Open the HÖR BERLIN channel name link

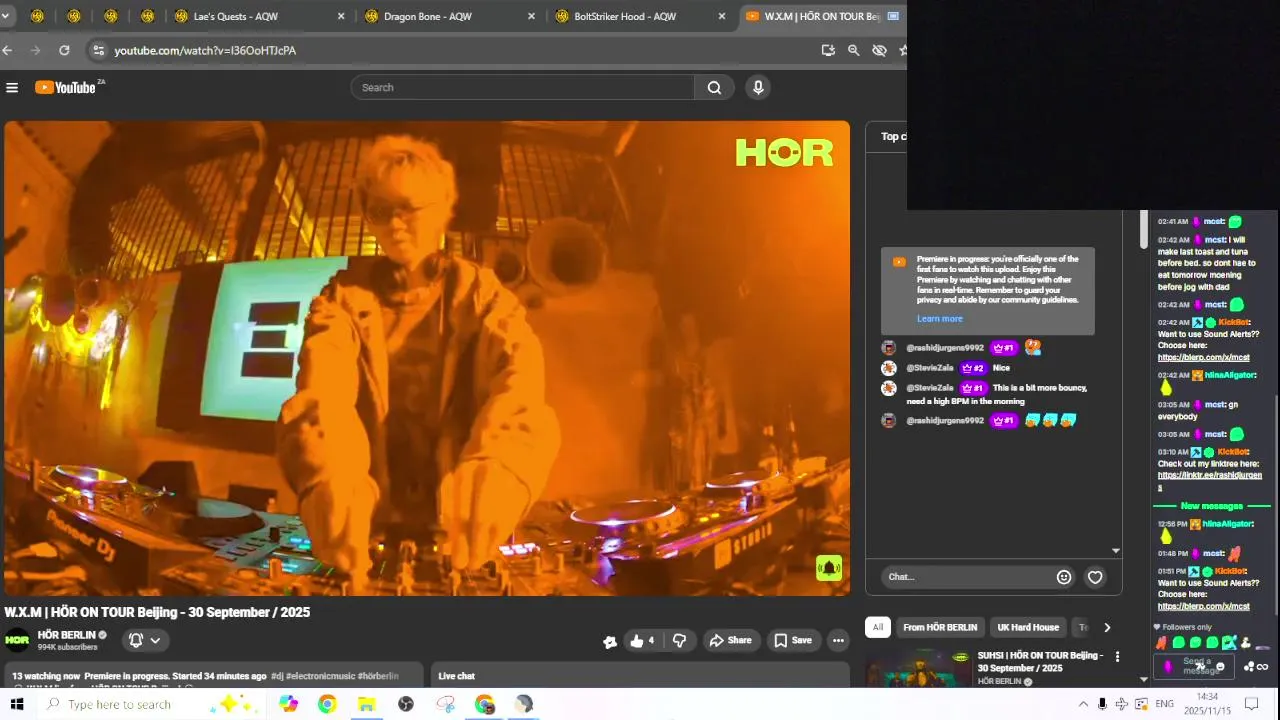[66, 635]
